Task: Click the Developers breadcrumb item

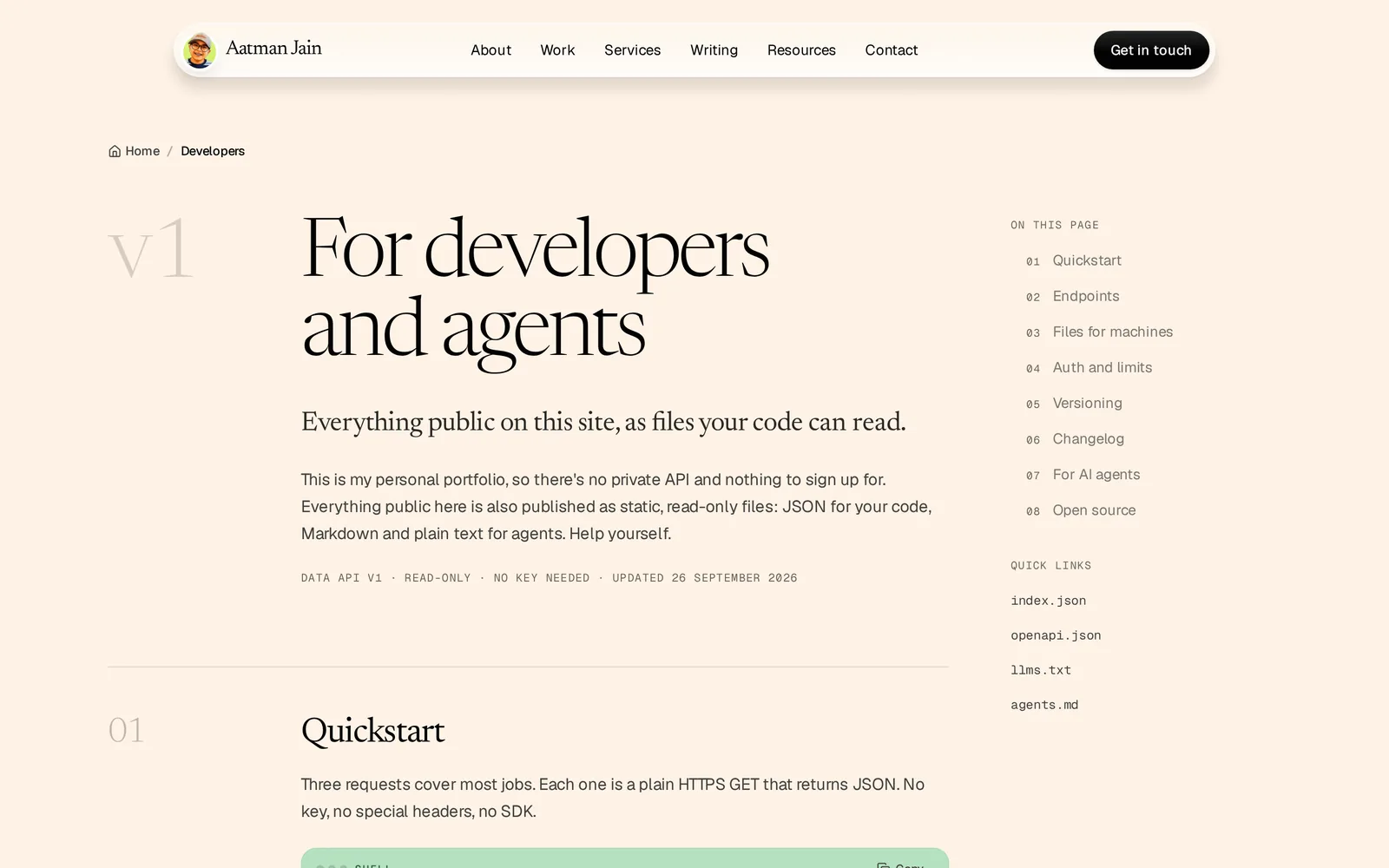Action: click(213, 151)
